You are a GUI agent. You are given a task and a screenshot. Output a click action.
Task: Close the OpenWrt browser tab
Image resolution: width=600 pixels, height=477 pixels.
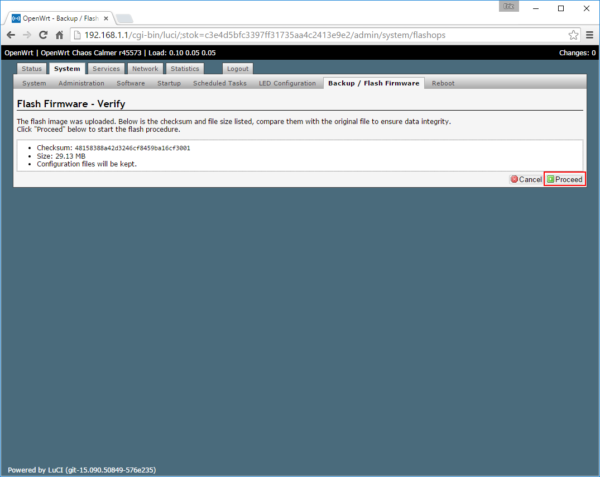click(x=105, y=16)
